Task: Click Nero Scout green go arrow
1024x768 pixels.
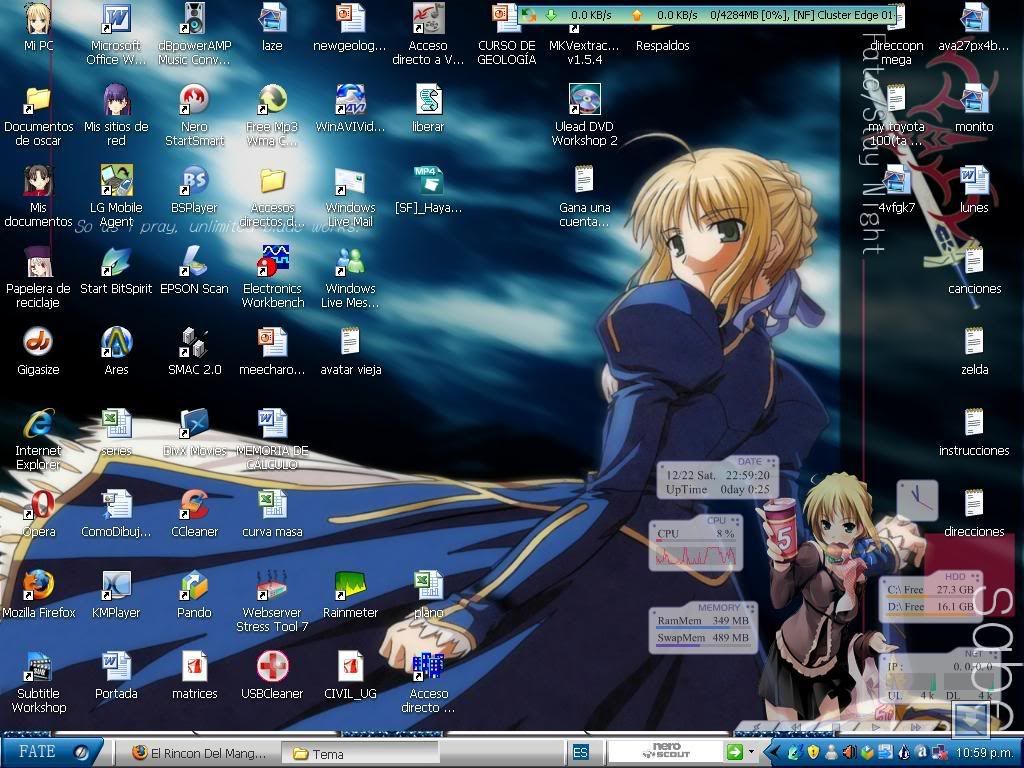Action: [735, 752]
